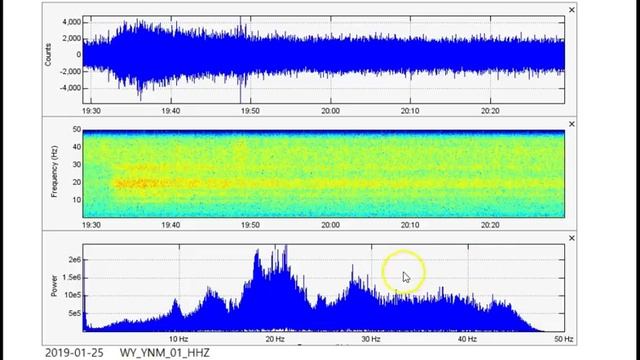
Task: Close the waveform counts panel
Action: coord(571,10)
